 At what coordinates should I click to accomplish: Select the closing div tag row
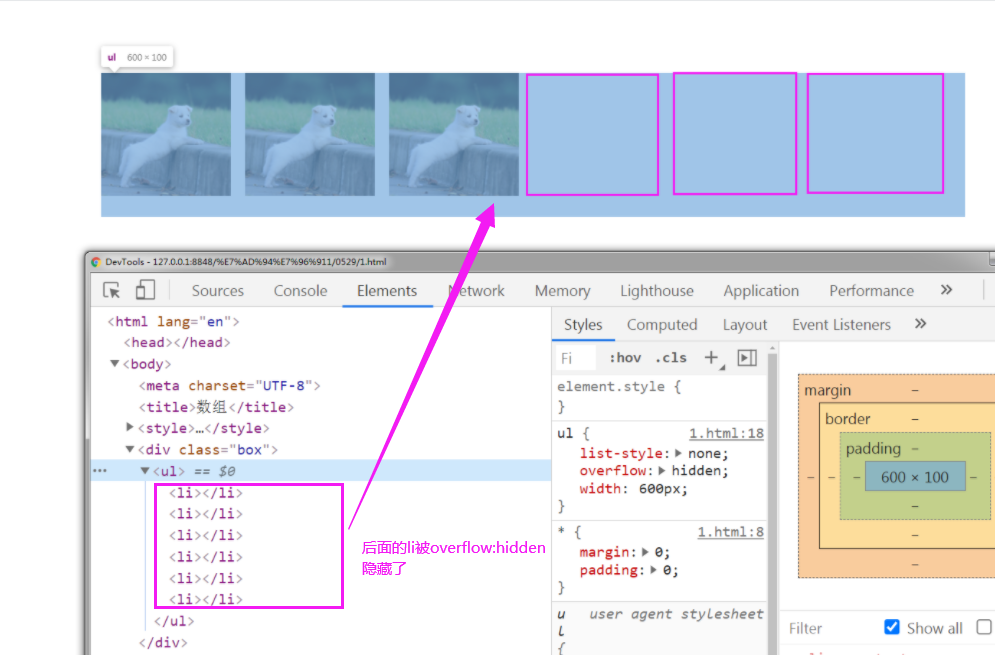pos(163,642)
